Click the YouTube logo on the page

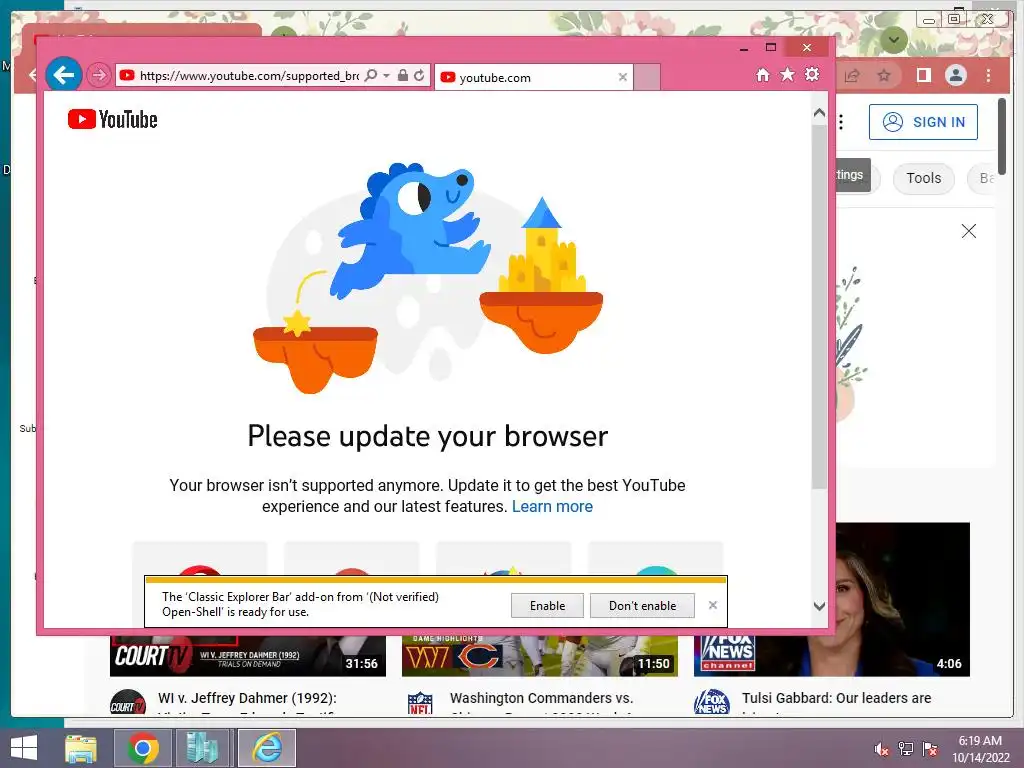click(112, 120)
